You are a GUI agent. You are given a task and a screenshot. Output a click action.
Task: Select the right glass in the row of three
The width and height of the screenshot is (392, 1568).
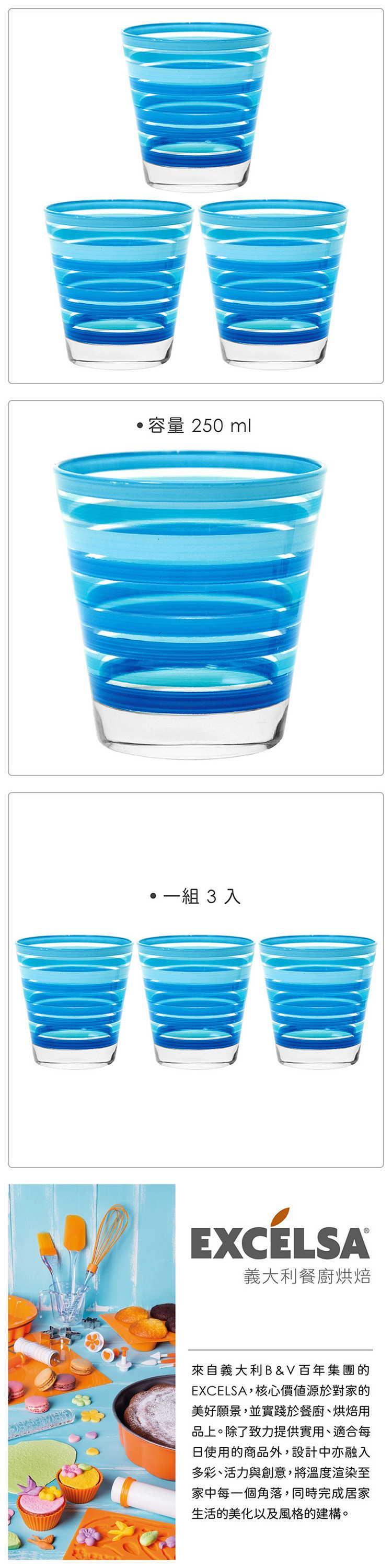[x=318, y=1002]
